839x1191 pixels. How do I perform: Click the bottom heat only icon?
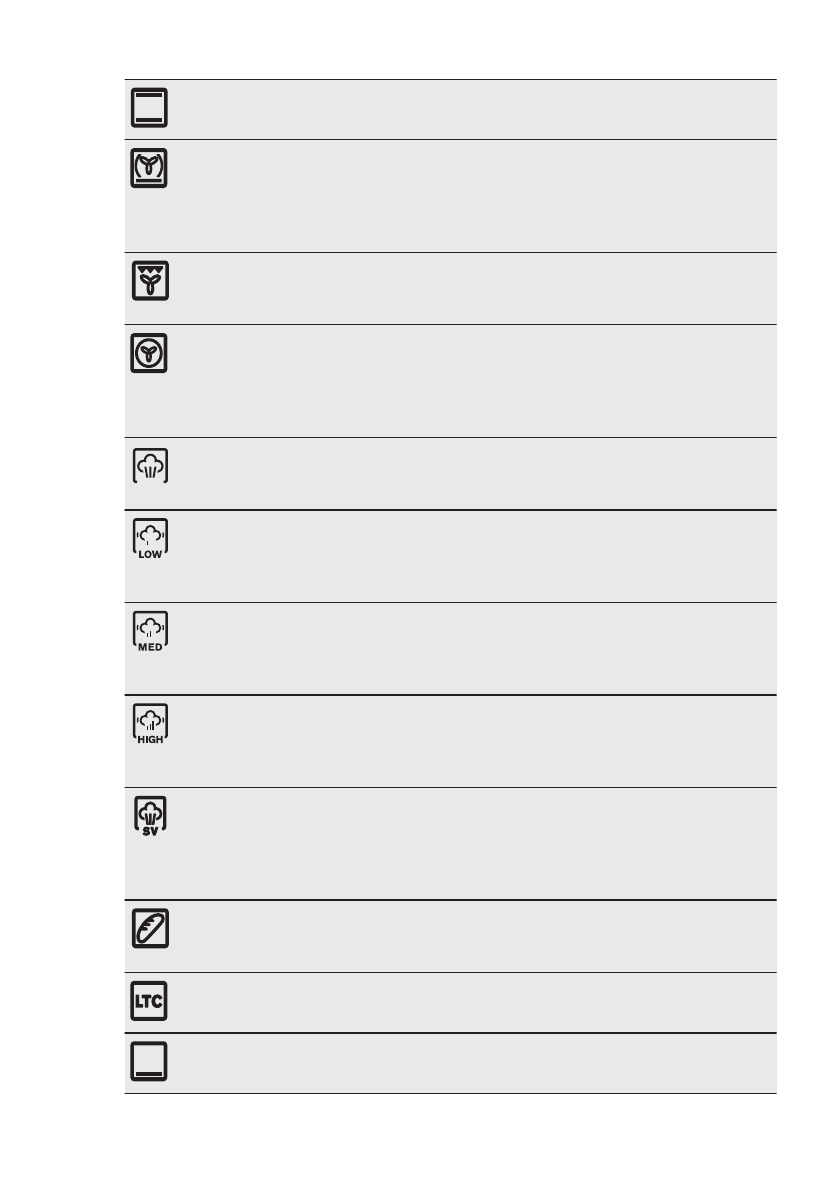coord(148,1062)
